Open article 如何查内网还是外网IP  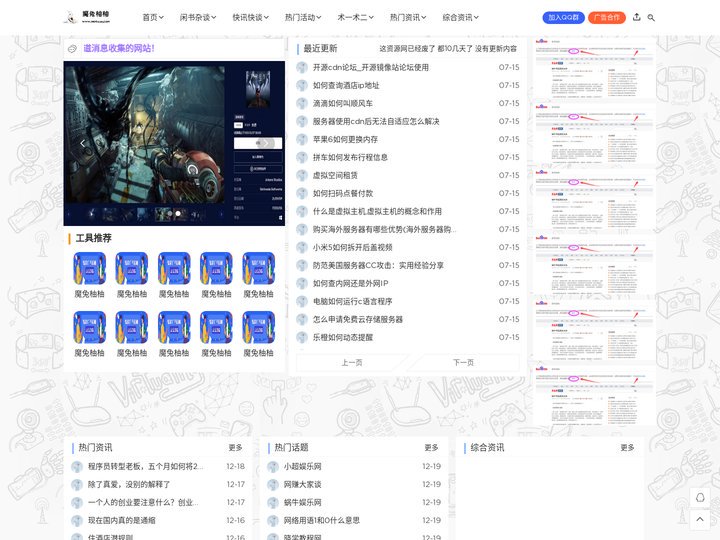tap(350, 283)
